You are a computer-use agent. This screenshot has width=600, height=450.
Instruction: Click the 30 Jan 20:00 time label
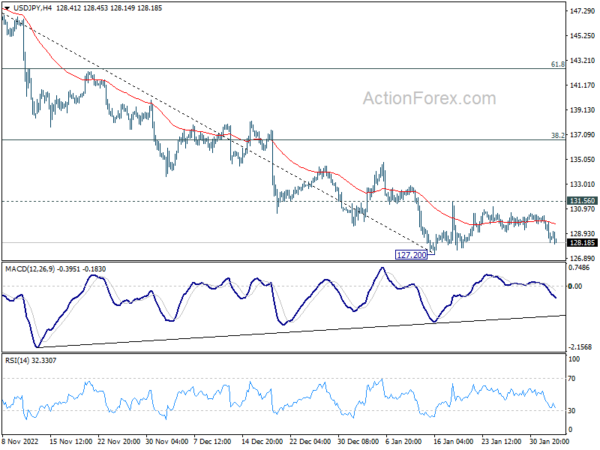(551, 441)
